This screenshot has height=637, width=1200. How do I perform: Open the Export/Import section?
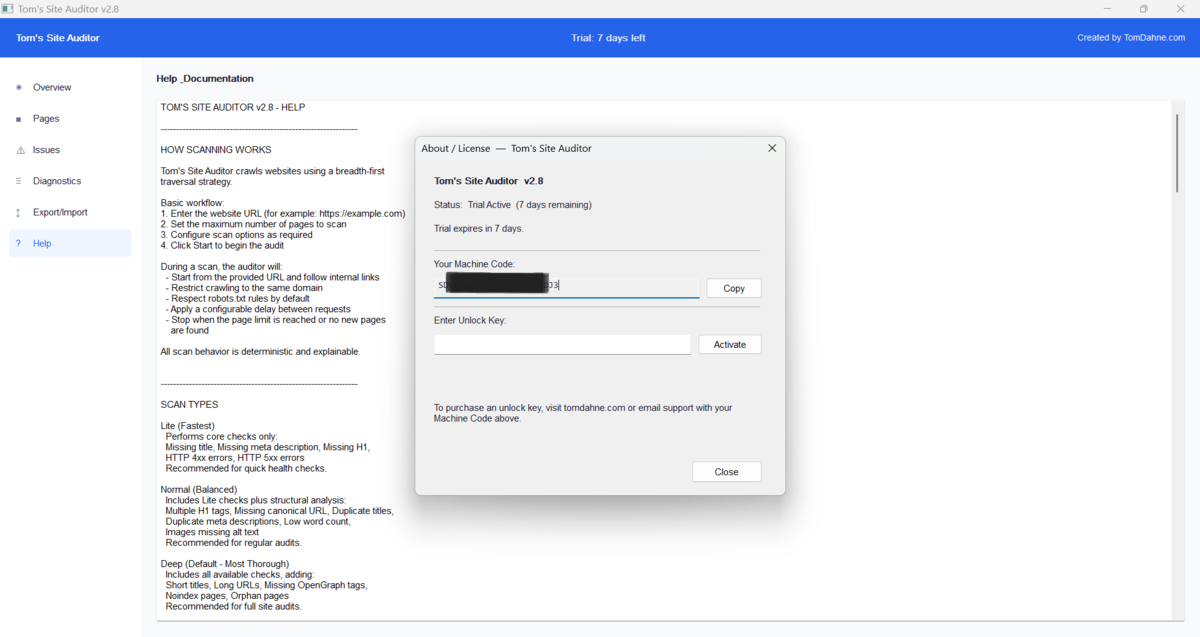coord(62,212)
